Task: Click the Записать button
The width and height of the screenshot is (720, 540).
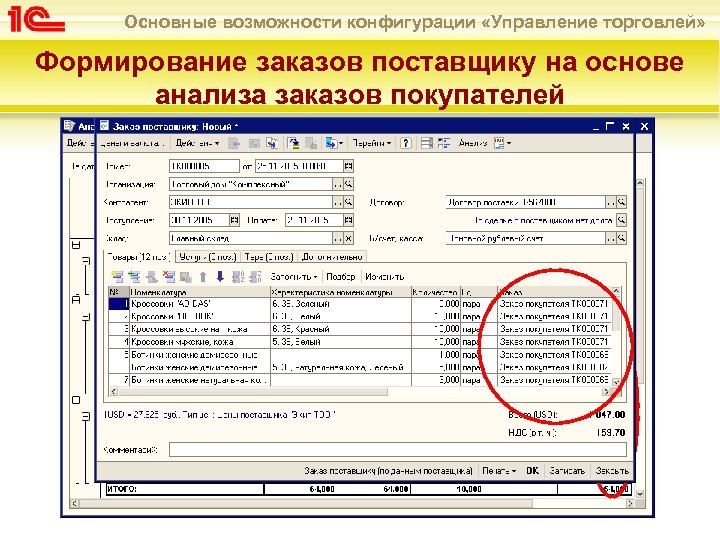Action: click(x=567, y=471)
